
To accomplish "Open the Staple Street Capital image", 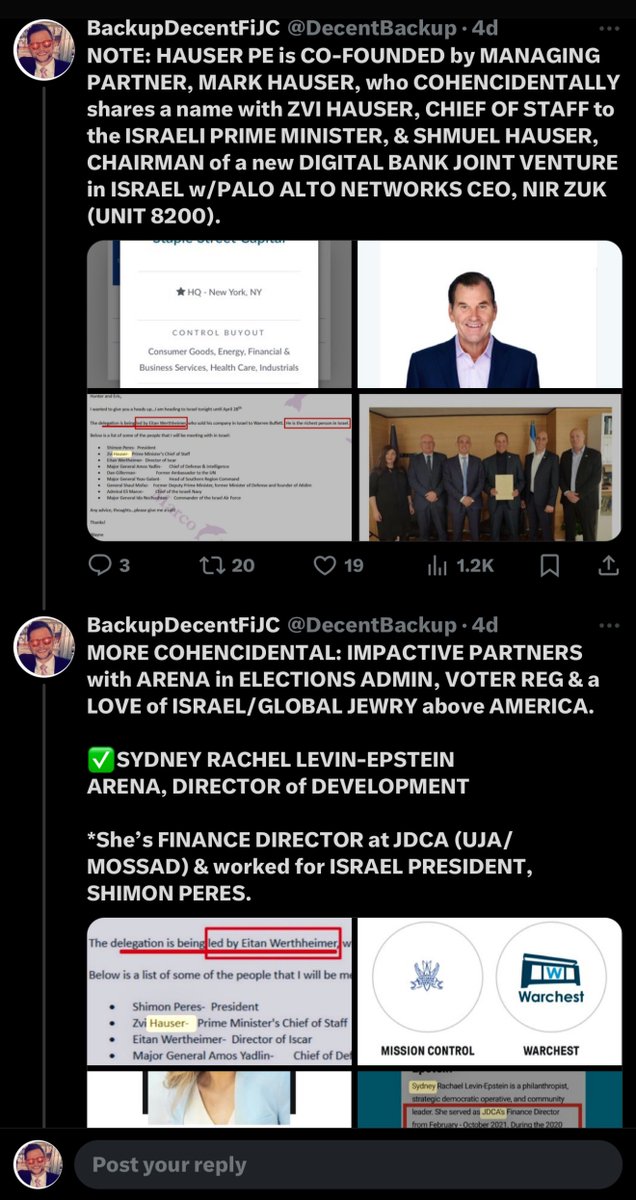I will tap(219, 314).
